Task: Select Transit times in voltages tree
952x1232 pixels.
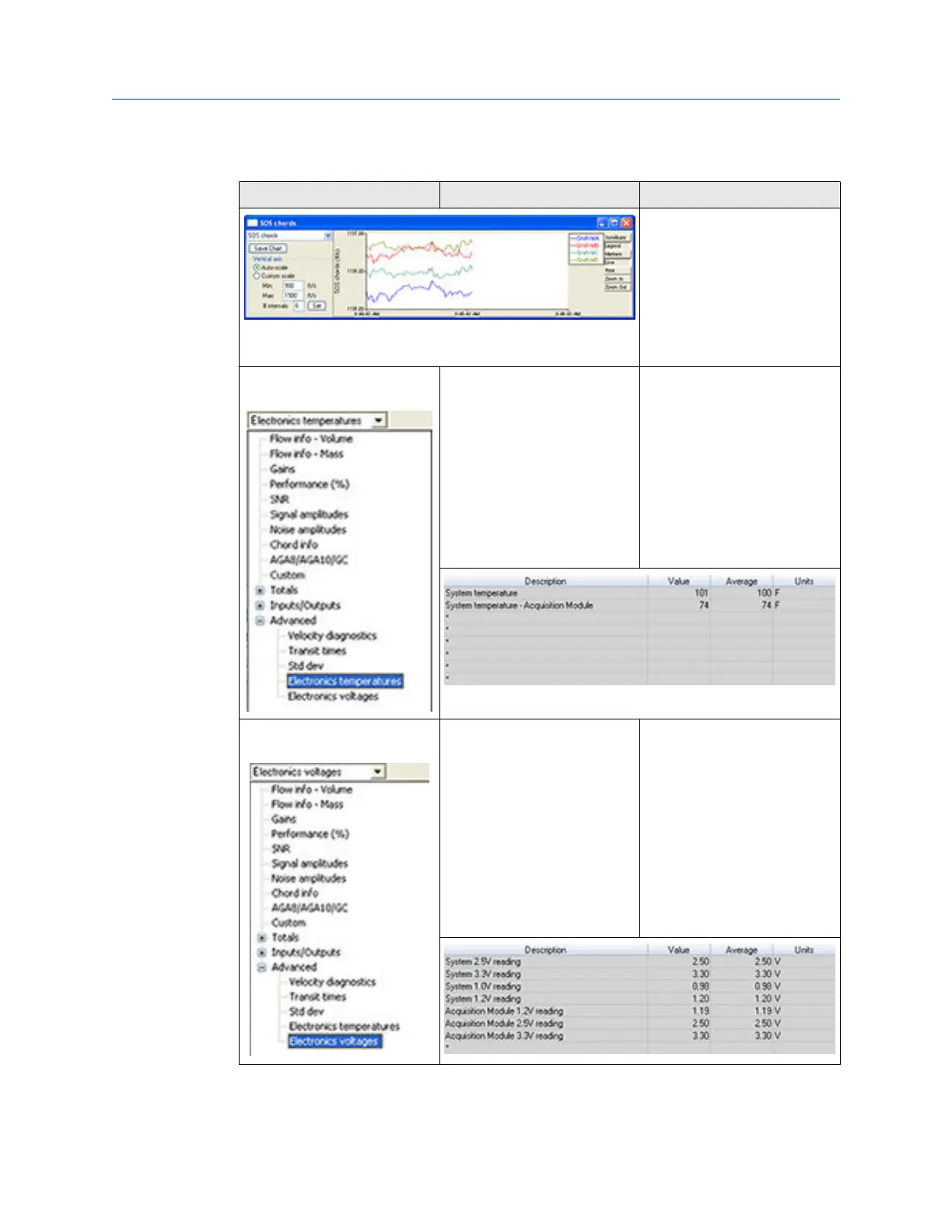Action: click(317, 997)
